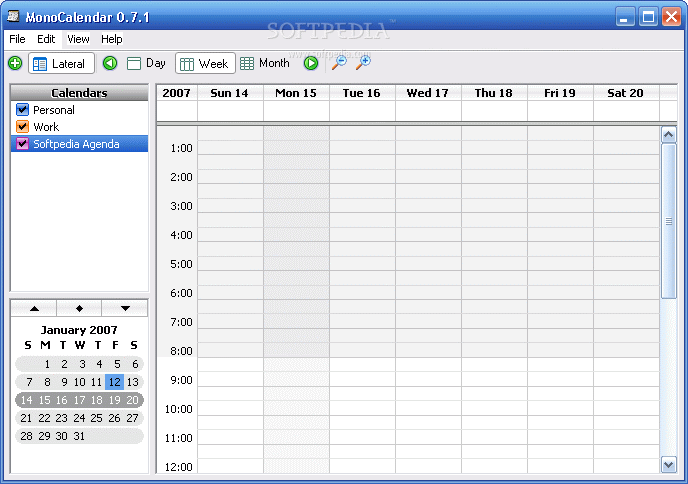Maximize the MonoCalendar window
688x484 pixels.
coord(648,17)
